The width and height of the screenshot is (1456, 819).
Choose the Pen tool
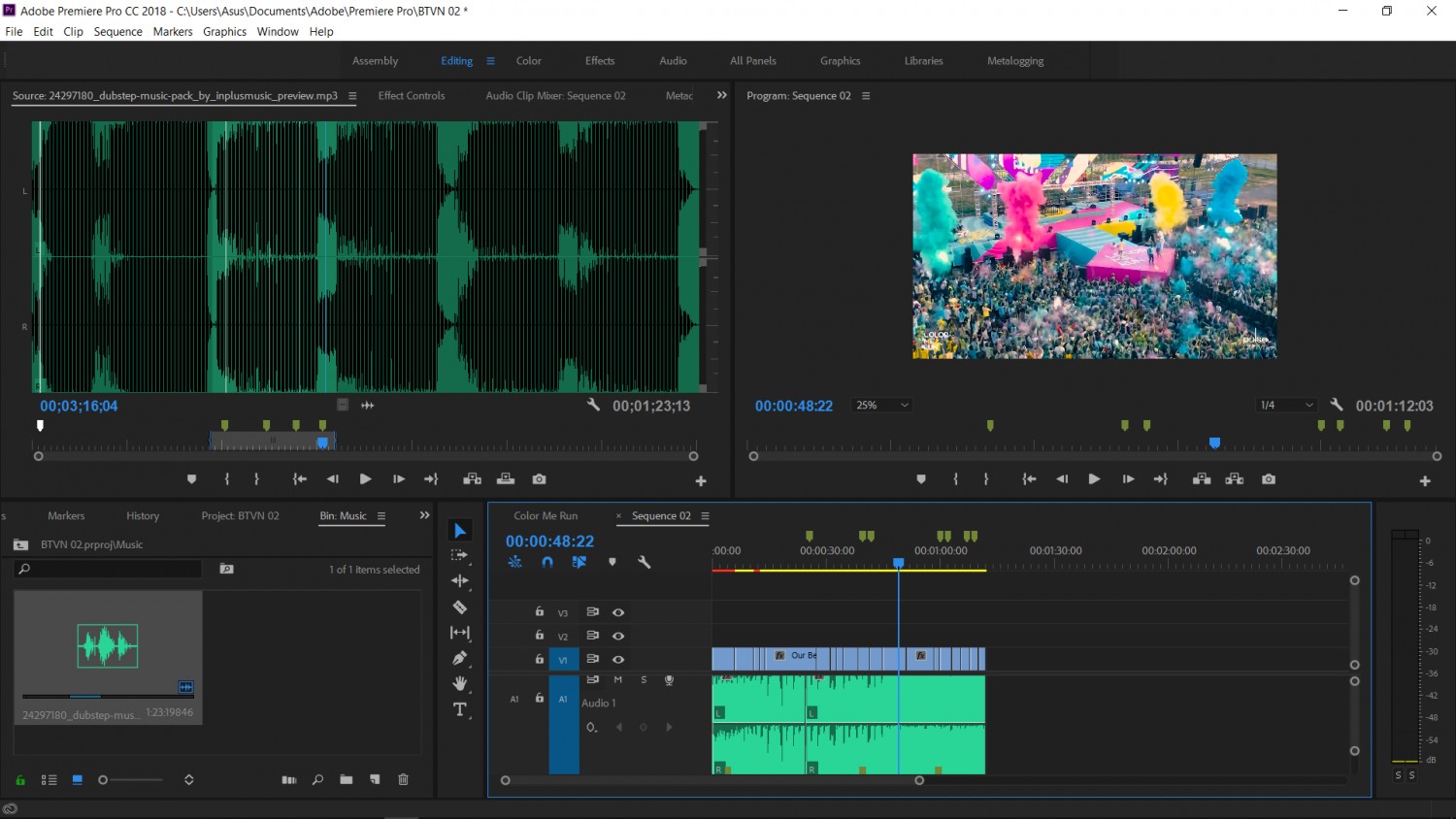point(460,658)
